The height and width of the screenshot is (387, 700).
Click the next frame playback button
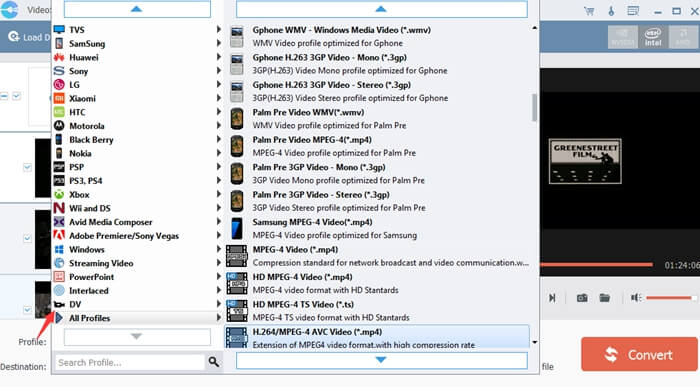point(552,298)
